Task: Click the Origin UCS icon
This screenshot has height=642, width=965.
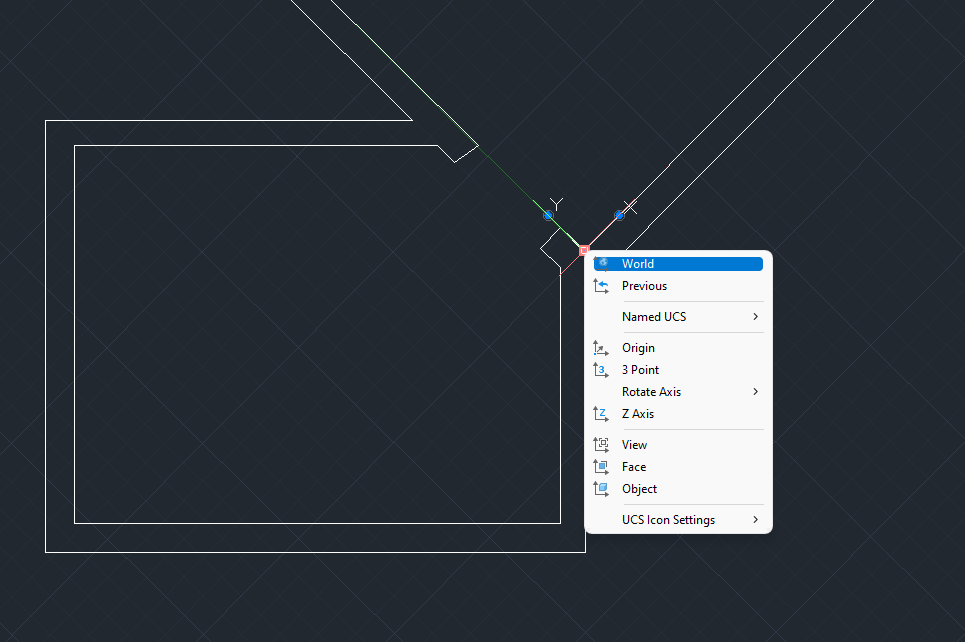Action: 601,348
